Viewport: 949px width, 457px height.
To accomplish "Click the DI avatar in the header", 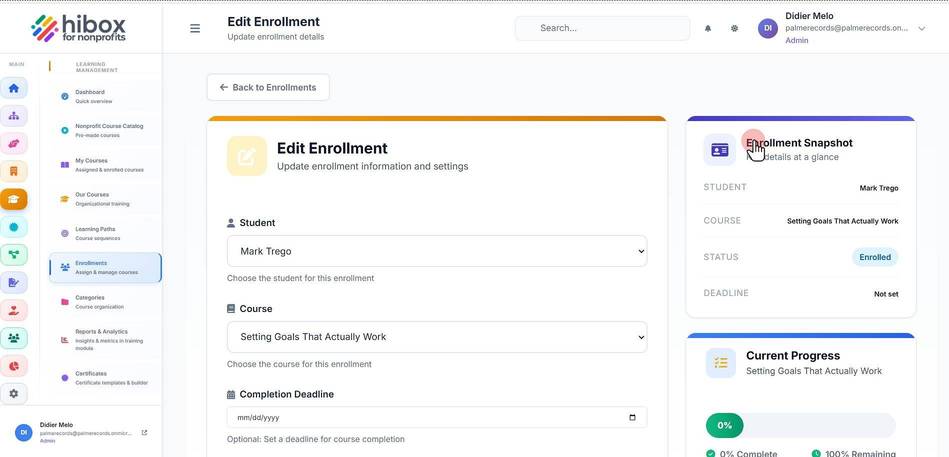I will pos(767,28).
